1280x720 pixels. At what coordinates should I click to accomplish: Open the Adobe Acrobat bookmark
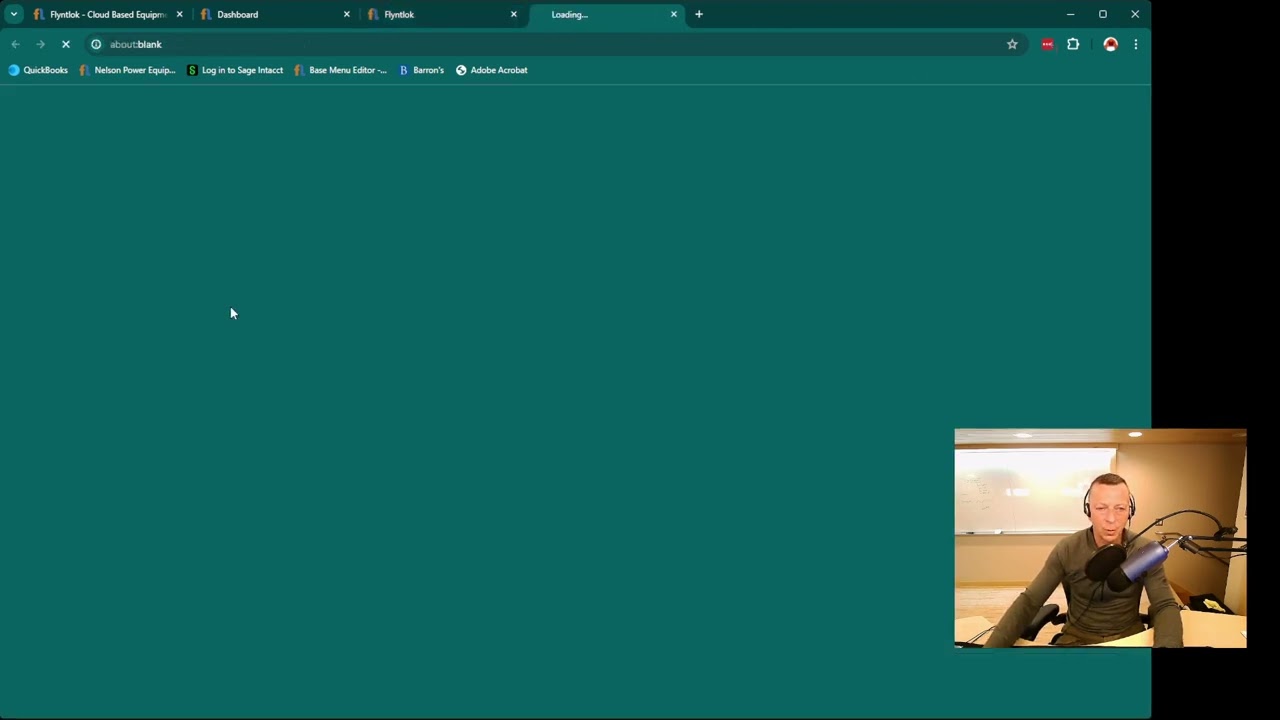coord(491,70)
